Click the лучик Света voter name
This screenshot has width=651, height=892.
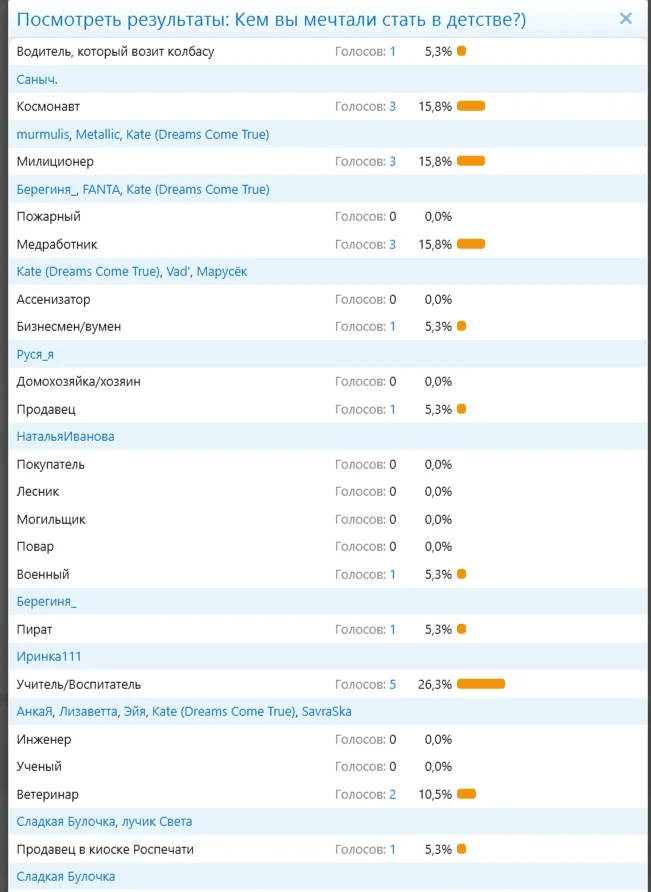(157, 822)
